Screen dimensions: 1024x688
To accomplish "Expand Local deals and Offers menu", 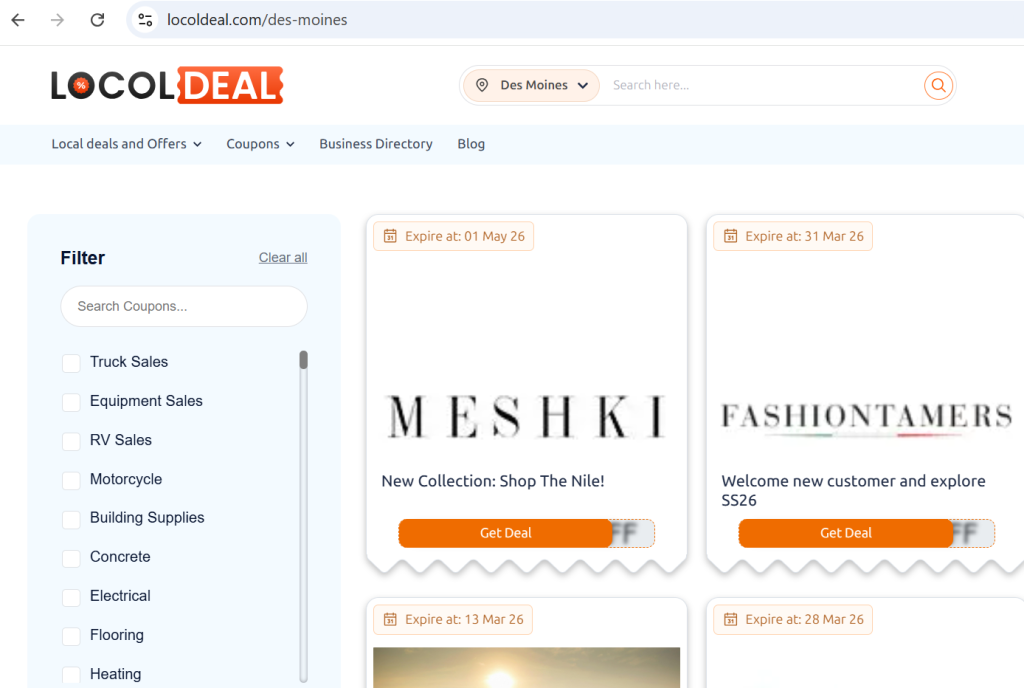I will [126, 144].
